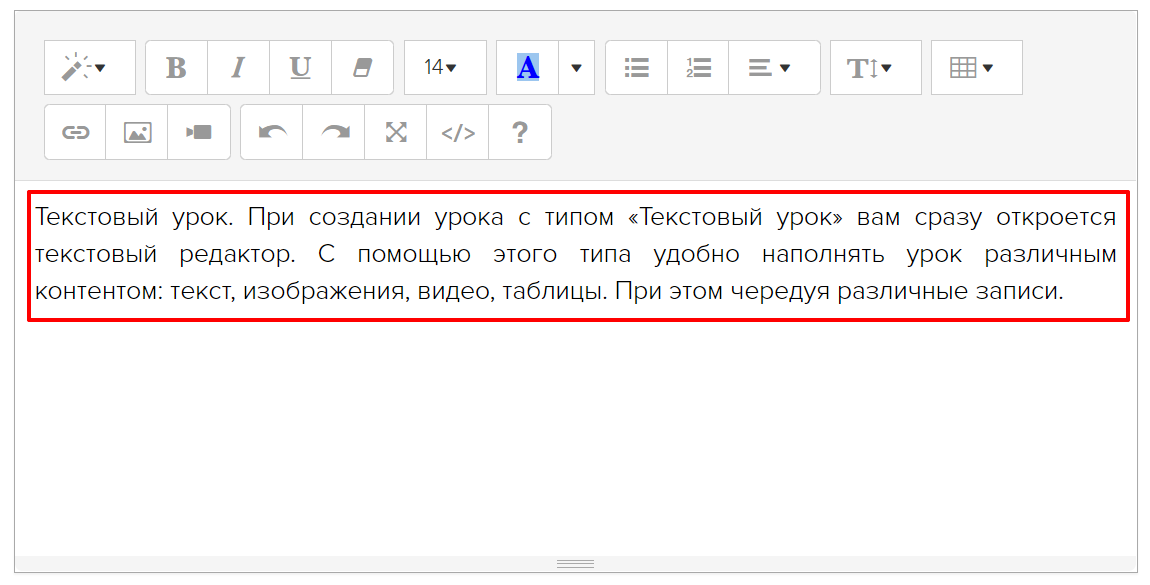Toggle italic formatting
1150x585 pixels.
click(238, 68)
